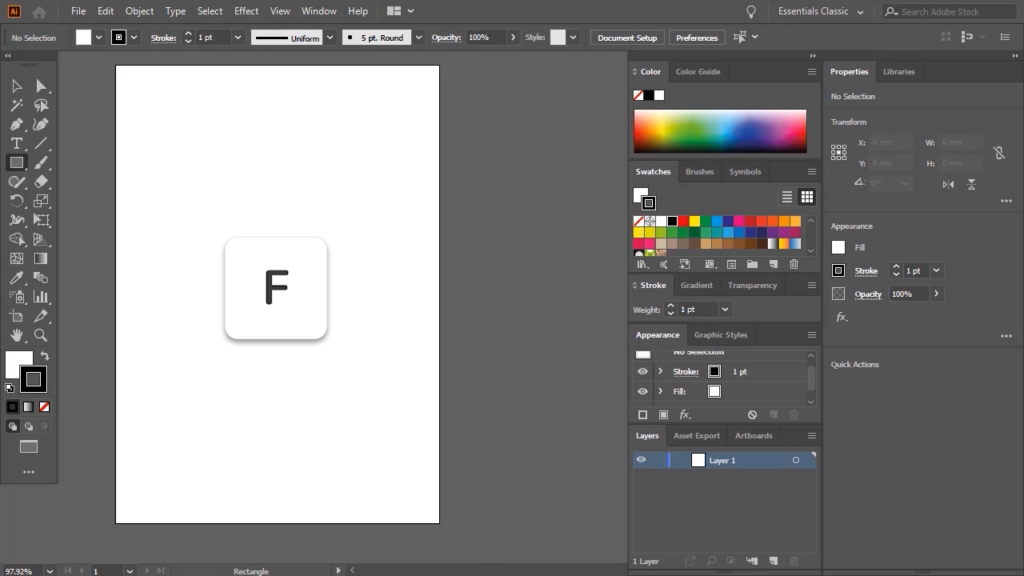Activate the Zoom tool
The height and width of the screenshot is (576, 1024).
(41, 335)
